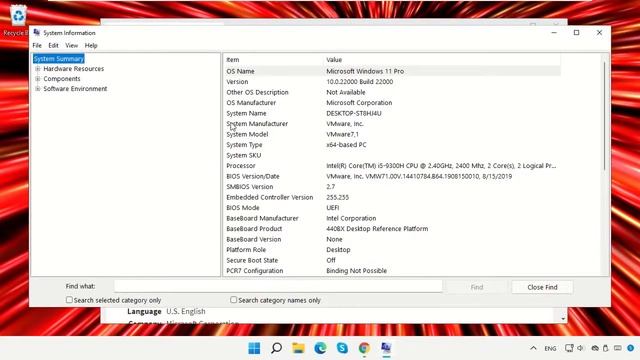
Task: Select the BaseBoard Manufacturer row
Action: click(x=392, y=218)
